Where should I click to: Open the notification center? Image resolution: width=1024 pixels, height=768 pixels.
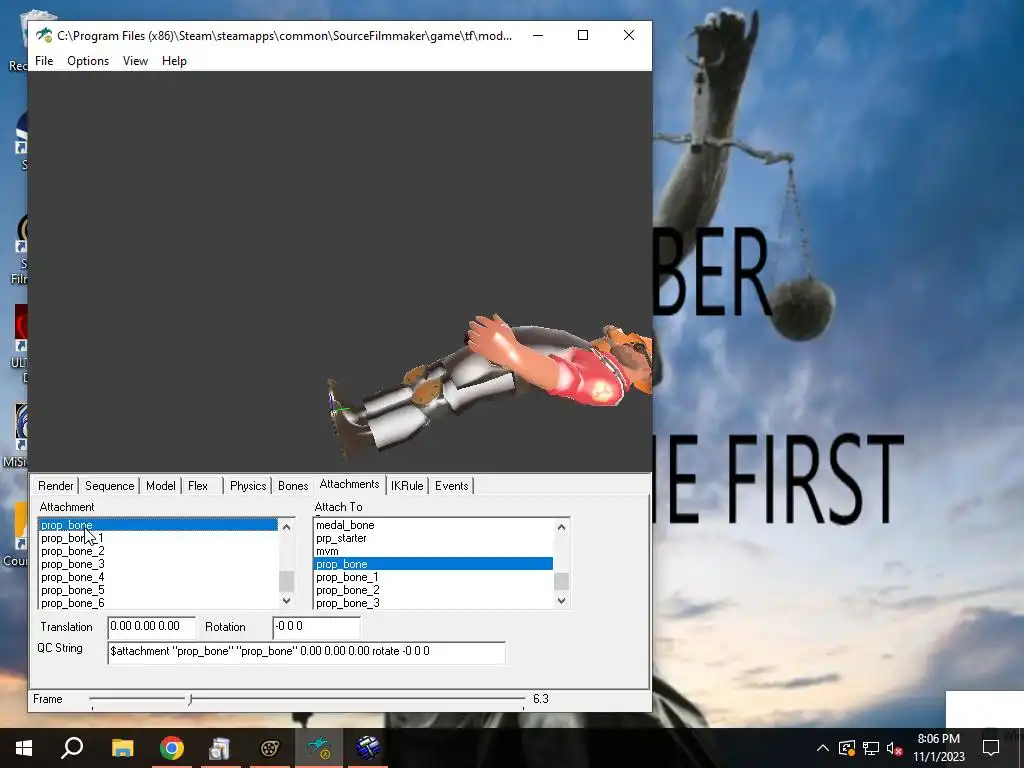(x=991, y=748)
